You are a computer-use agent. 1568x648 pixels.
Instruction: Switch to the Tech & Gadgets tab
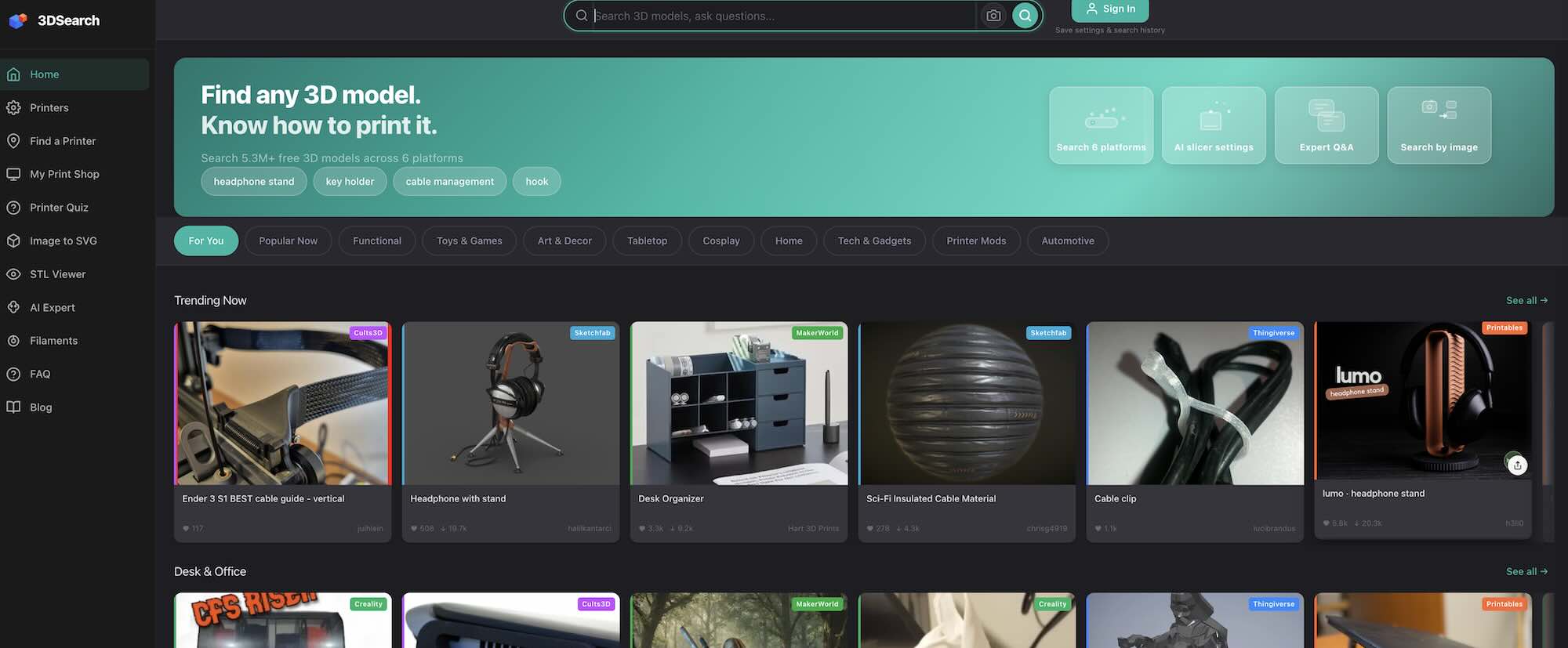point(873,241)
